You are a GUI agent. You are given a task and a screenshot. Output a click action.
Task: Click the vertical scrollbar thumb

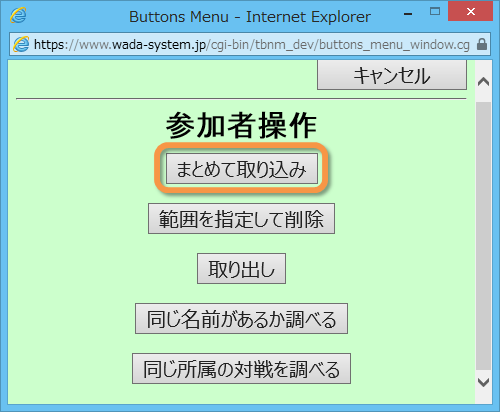point(483,236)
